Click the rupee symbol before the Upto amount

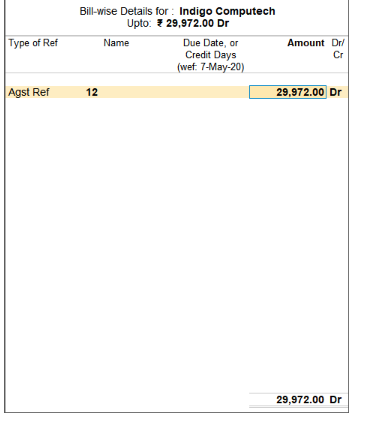160,23
